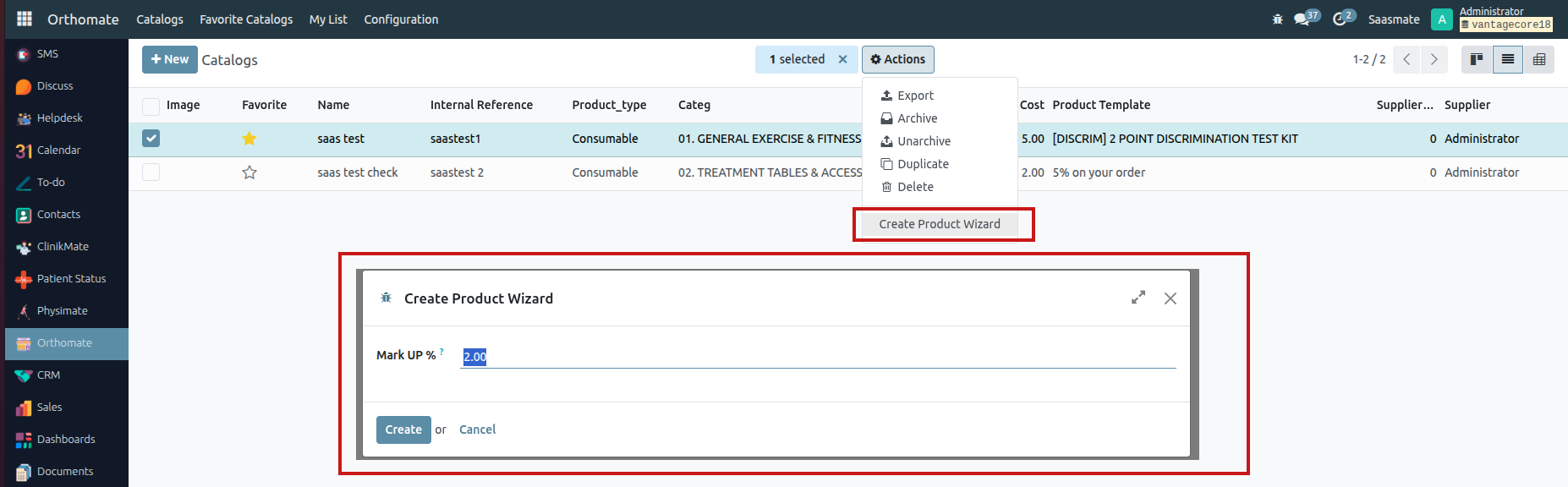
Task: Click bug icon in wizard dialog header
Action: coord(386,298)
